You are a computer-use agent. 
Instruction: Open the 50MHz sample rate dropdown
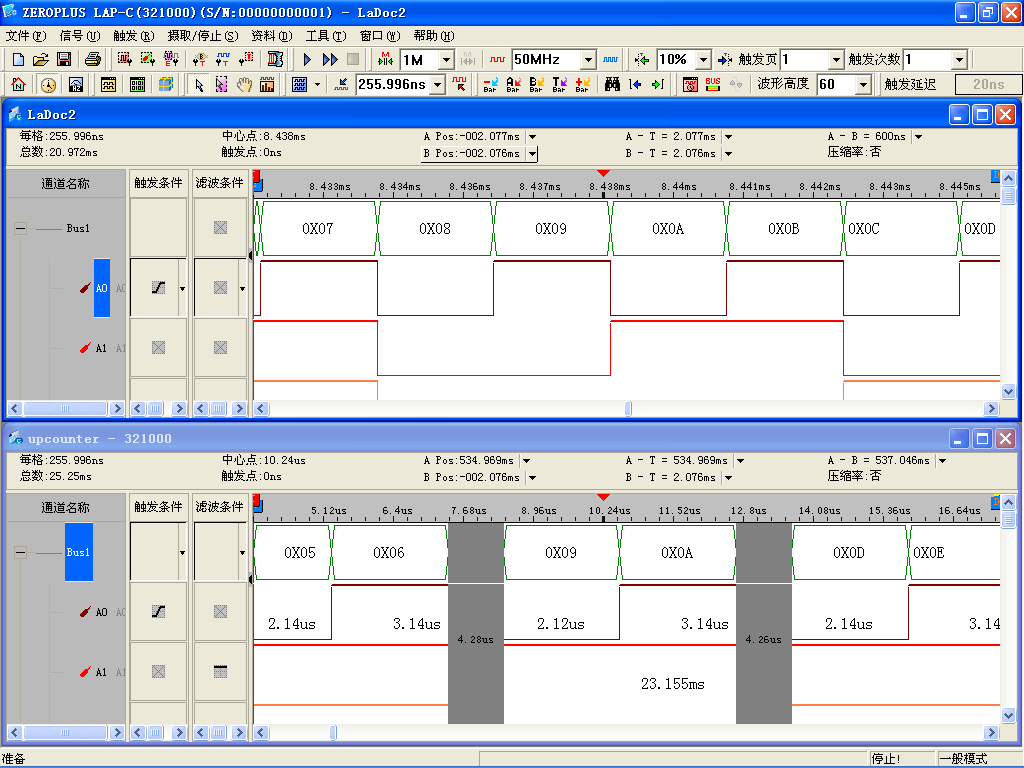(588, 60)
